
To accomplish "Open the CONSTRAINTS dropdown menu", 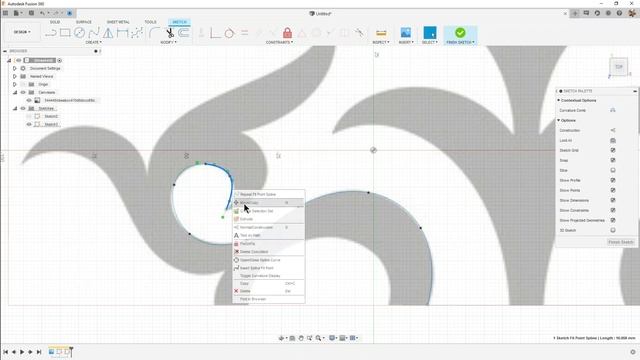I will pos(279,42).
